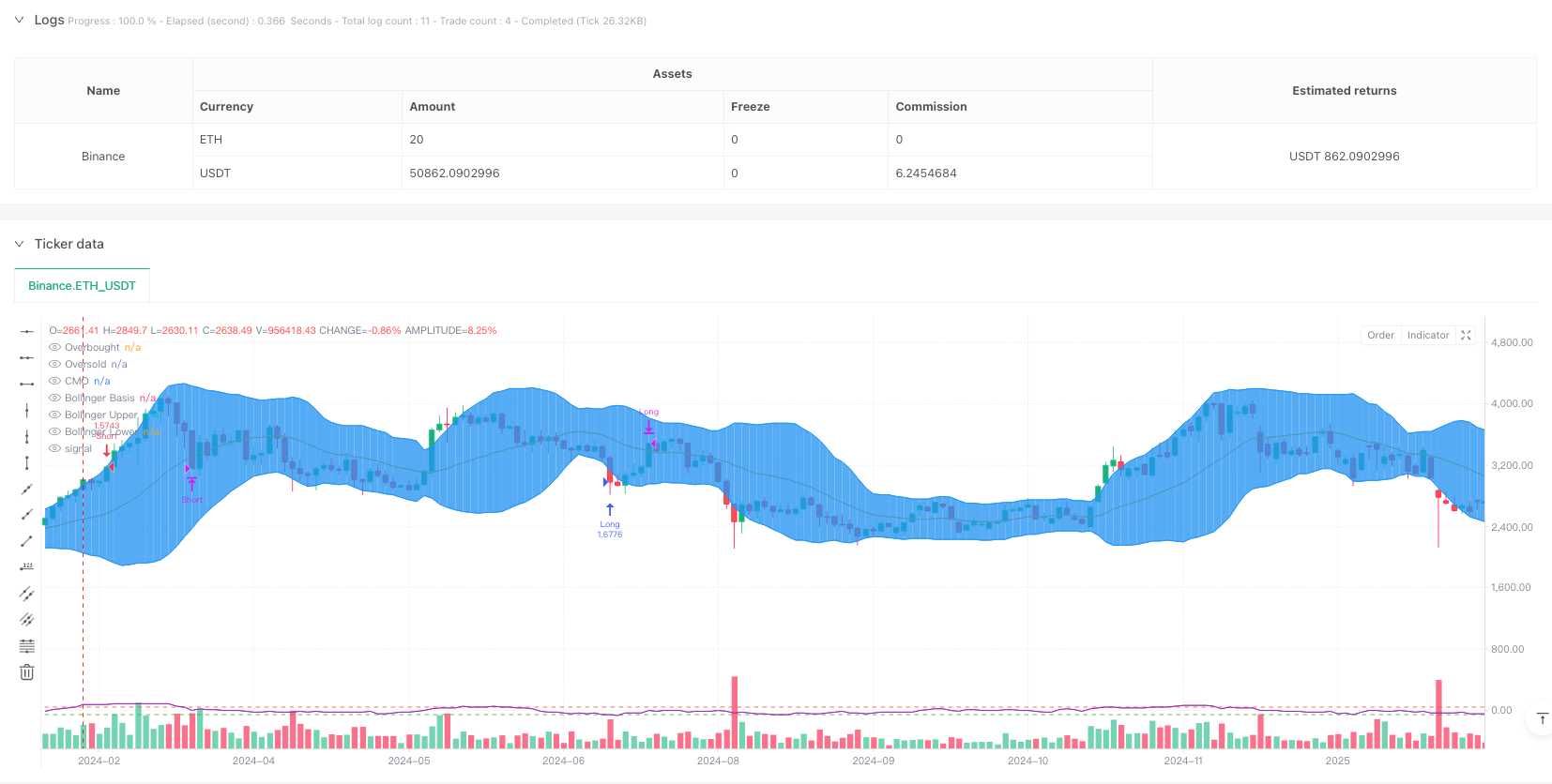This screenshot has height=784, width=1552.
Task: Click the trash icon to delete drawings
Action: (x=27, y=672)
